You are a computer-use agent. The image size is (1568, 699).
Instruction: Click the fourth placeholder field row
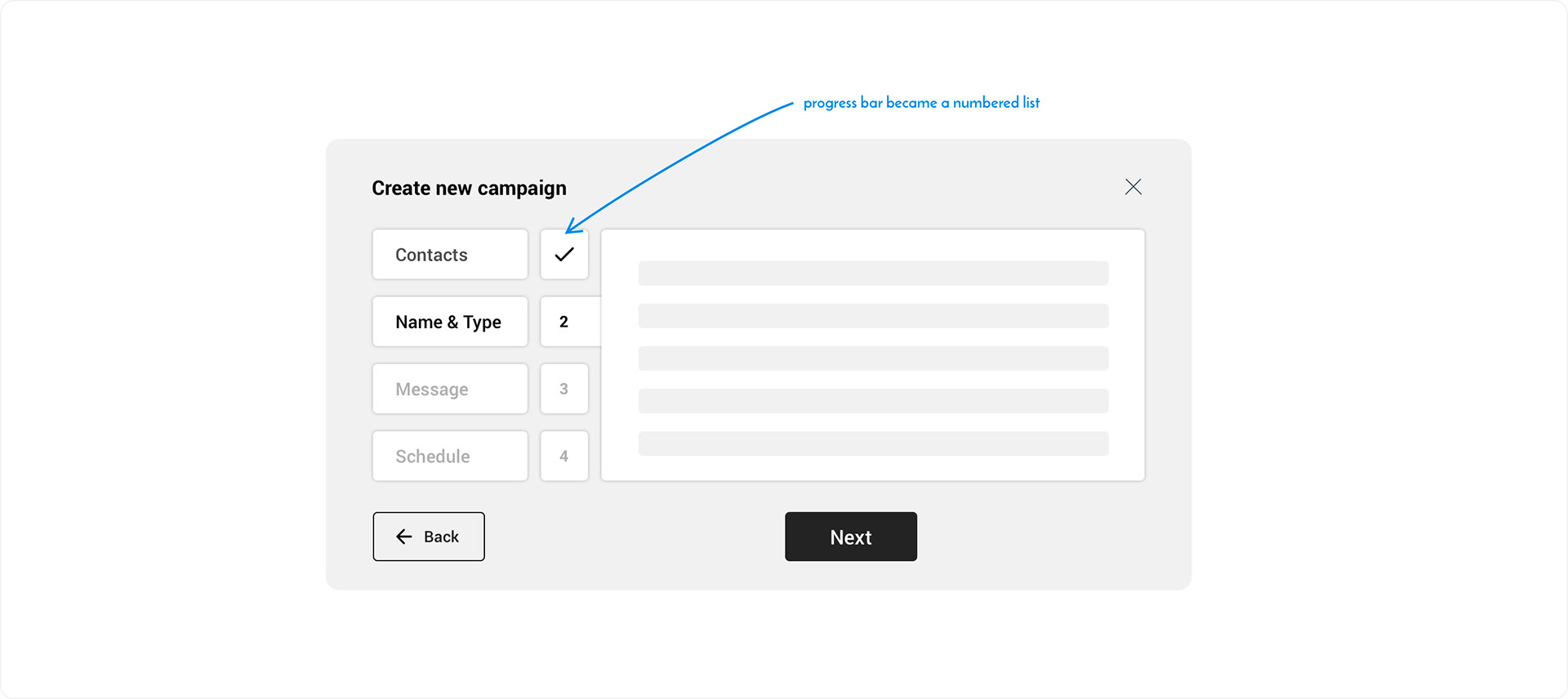coord(873,400)
